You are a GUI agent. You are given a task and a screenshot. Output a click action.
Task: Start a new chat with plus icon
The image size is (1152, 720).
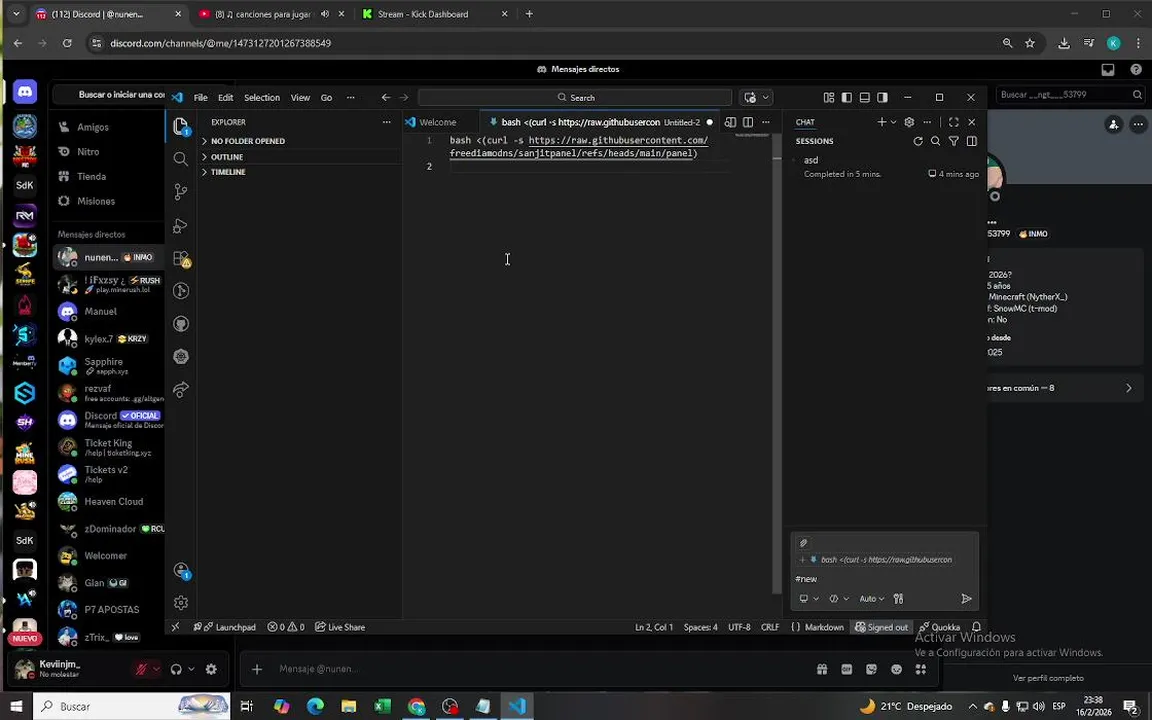coord(882,122)
